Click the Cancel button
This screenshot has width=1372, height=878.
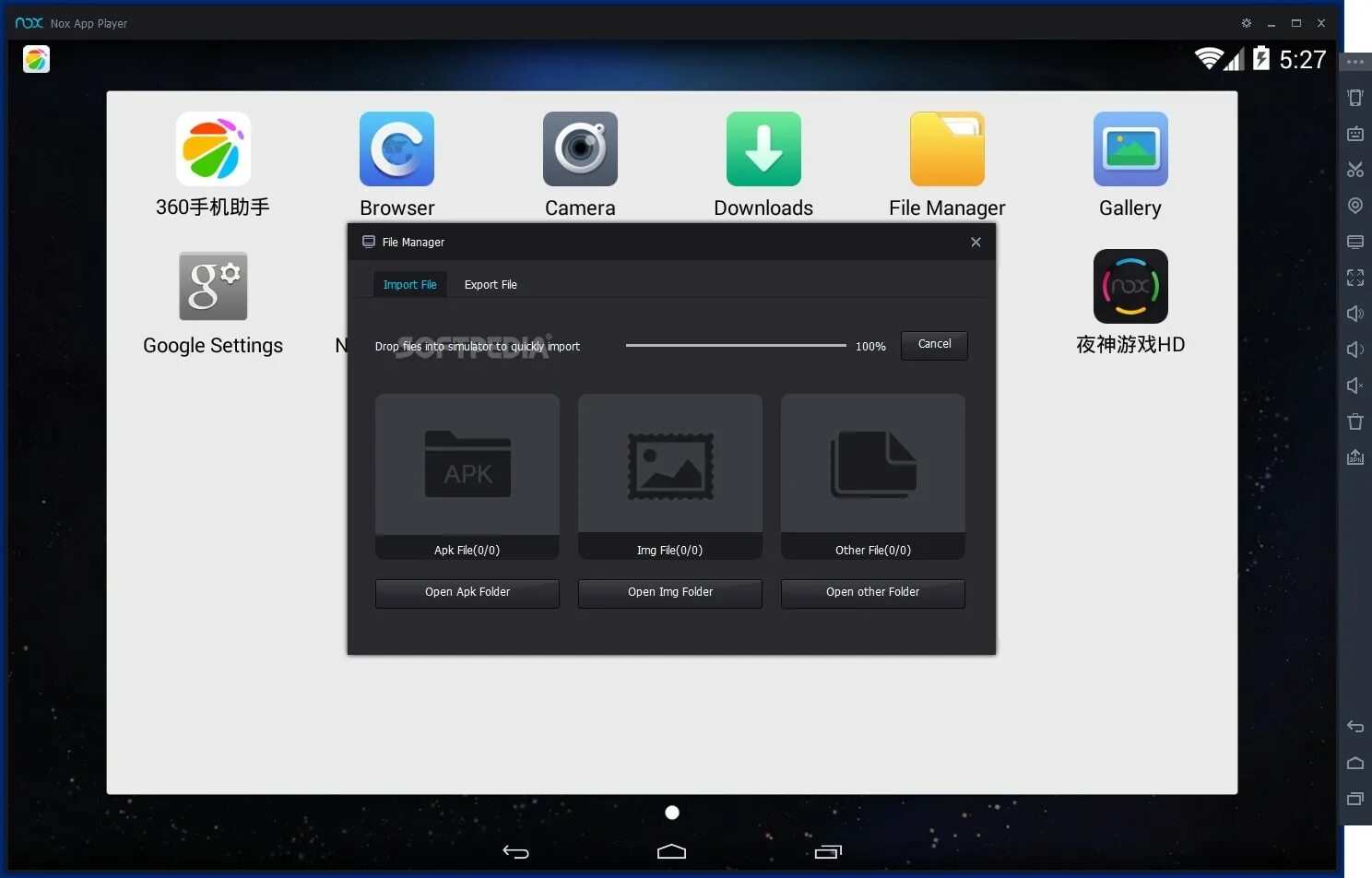934,345
